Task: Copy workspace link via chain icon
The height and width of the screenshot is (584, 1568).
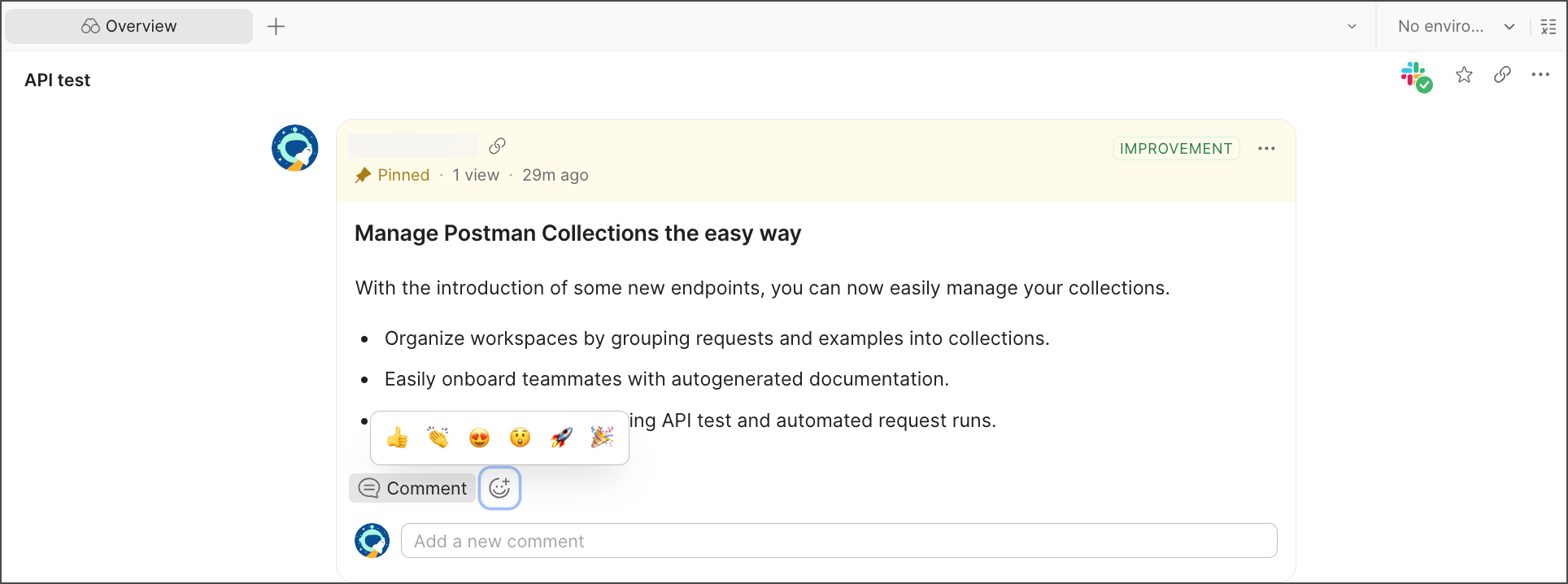Action: tap(1502, 75)
